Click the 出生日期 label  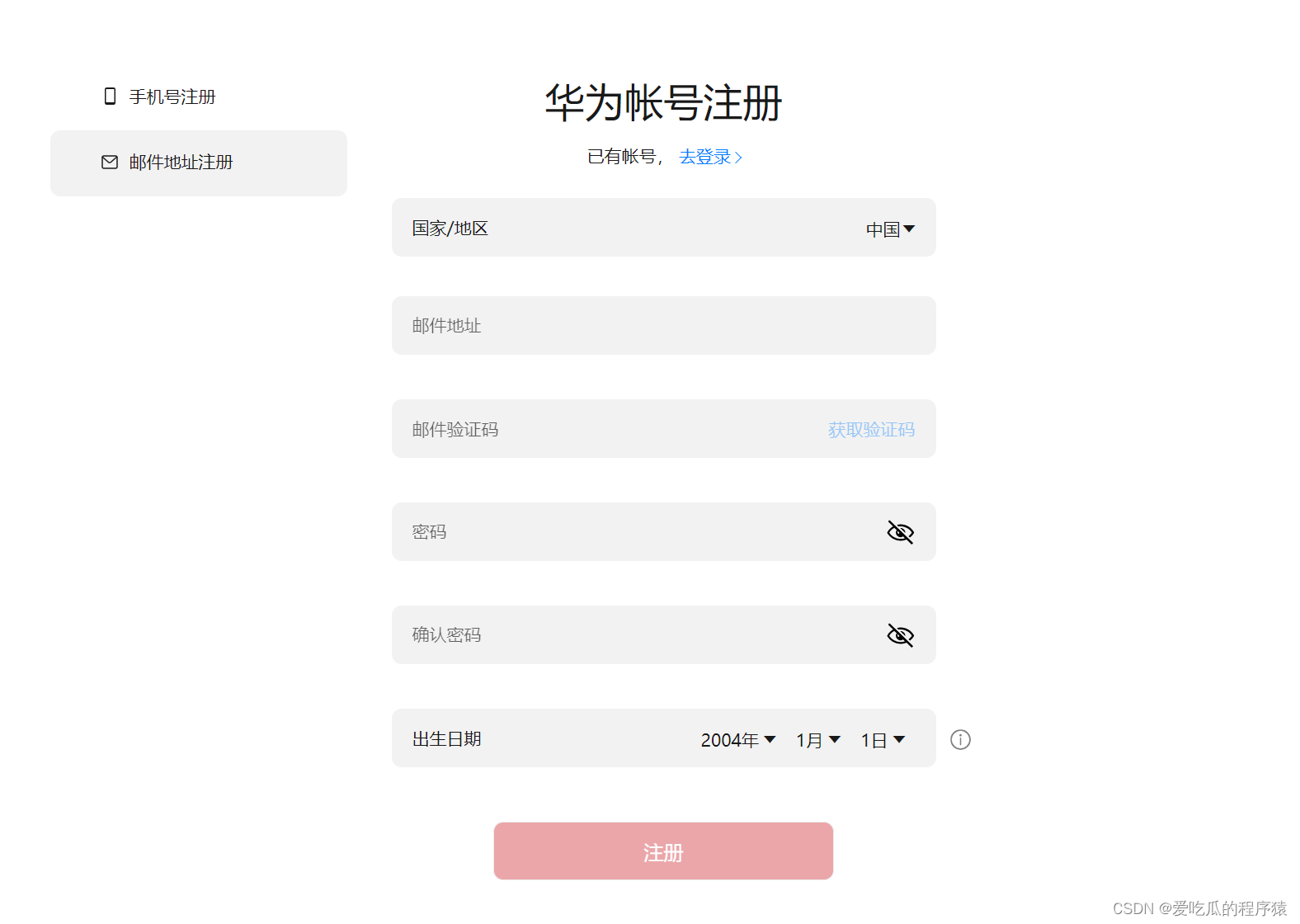[447, 739]
